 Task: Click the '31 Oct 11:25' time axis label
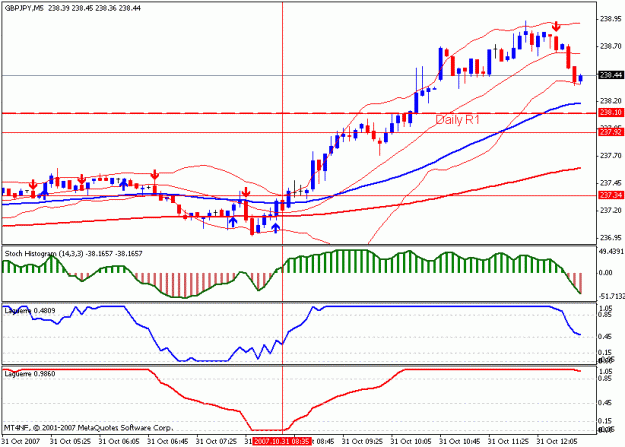(508, 441)
